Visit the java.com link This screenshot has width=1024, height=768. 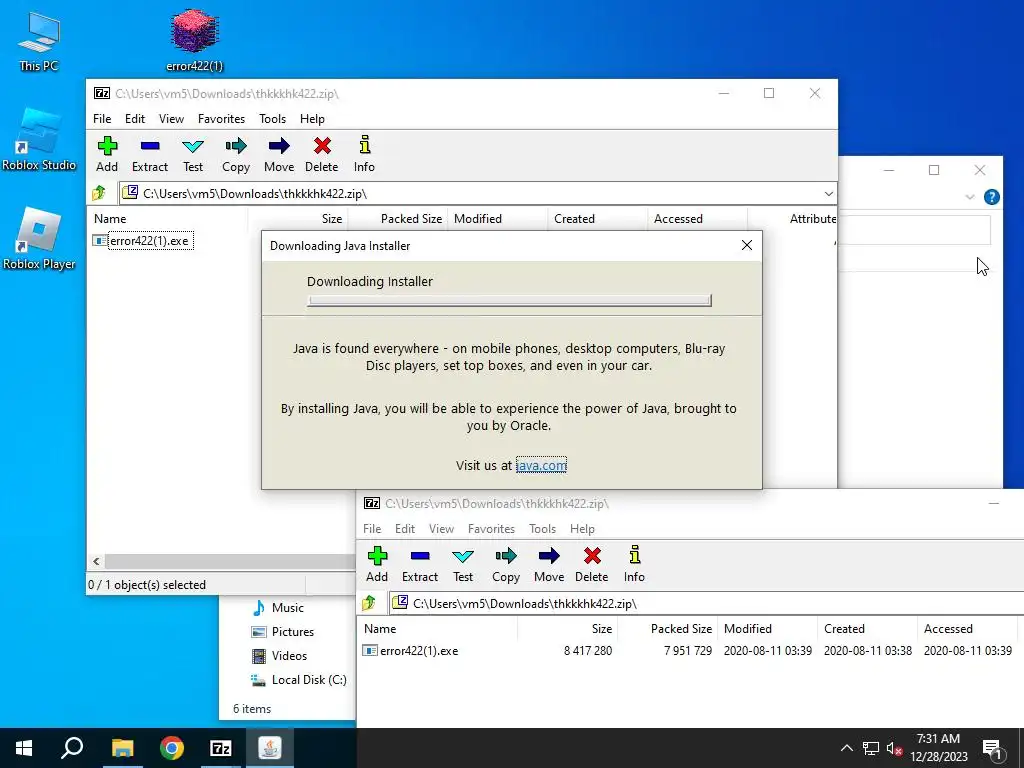541,465
